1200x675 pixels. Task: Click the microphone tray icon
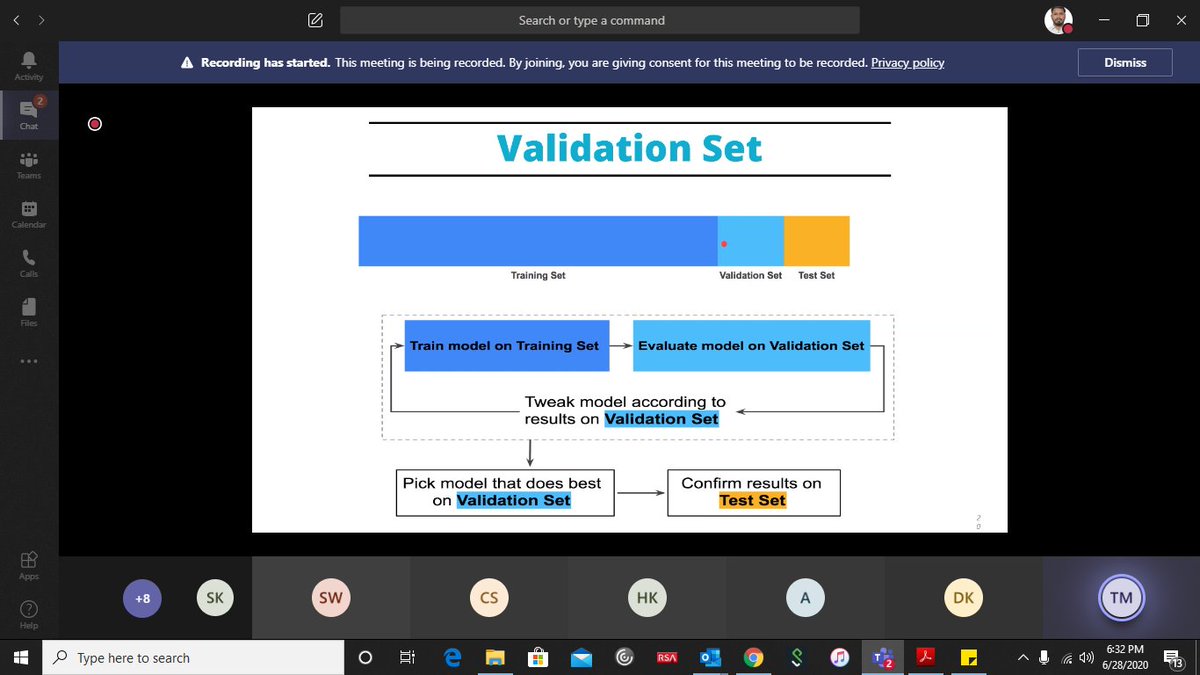click(x=1044, y=657)
